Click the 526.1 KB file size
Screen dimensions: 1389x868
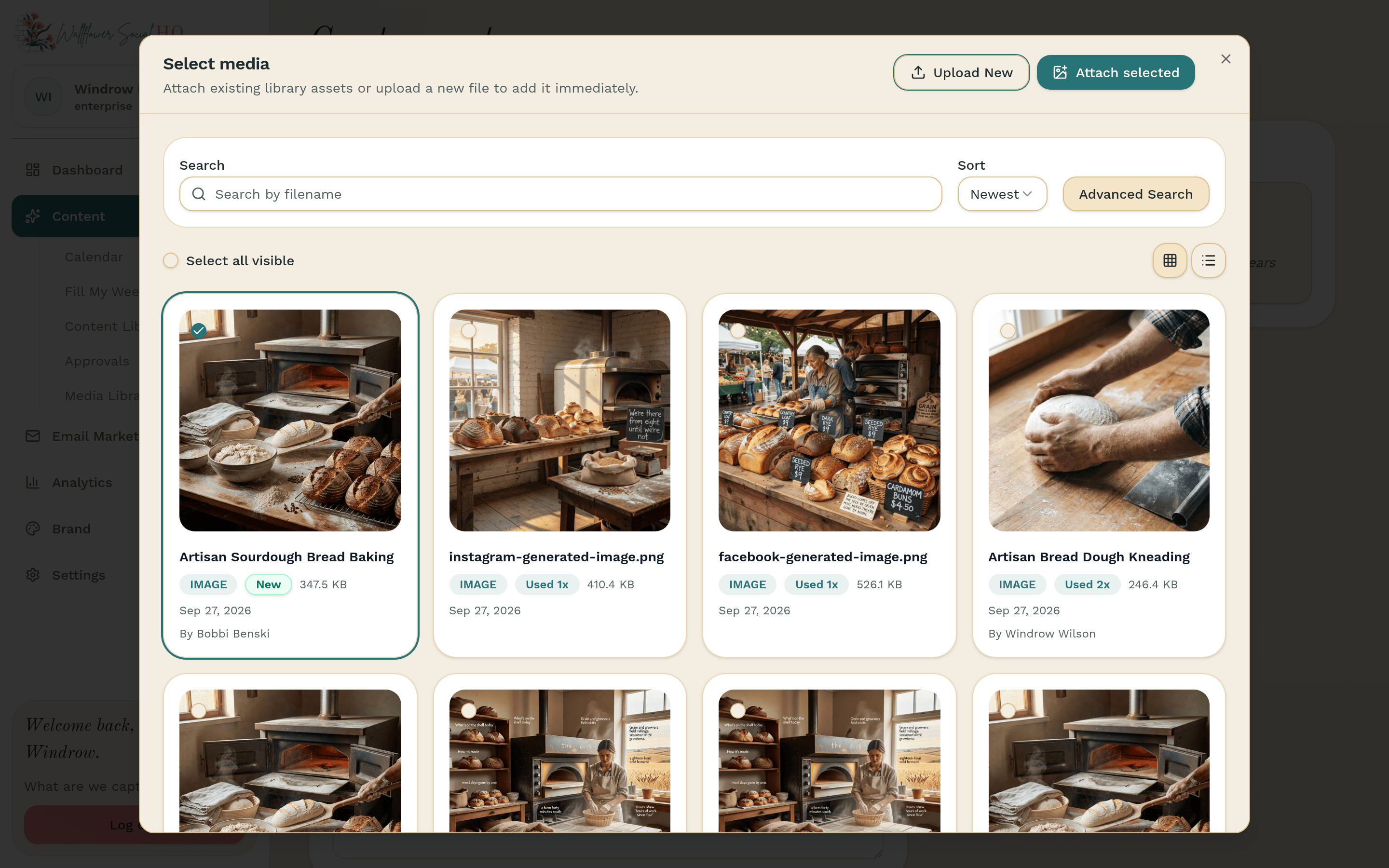click(879, 584)
